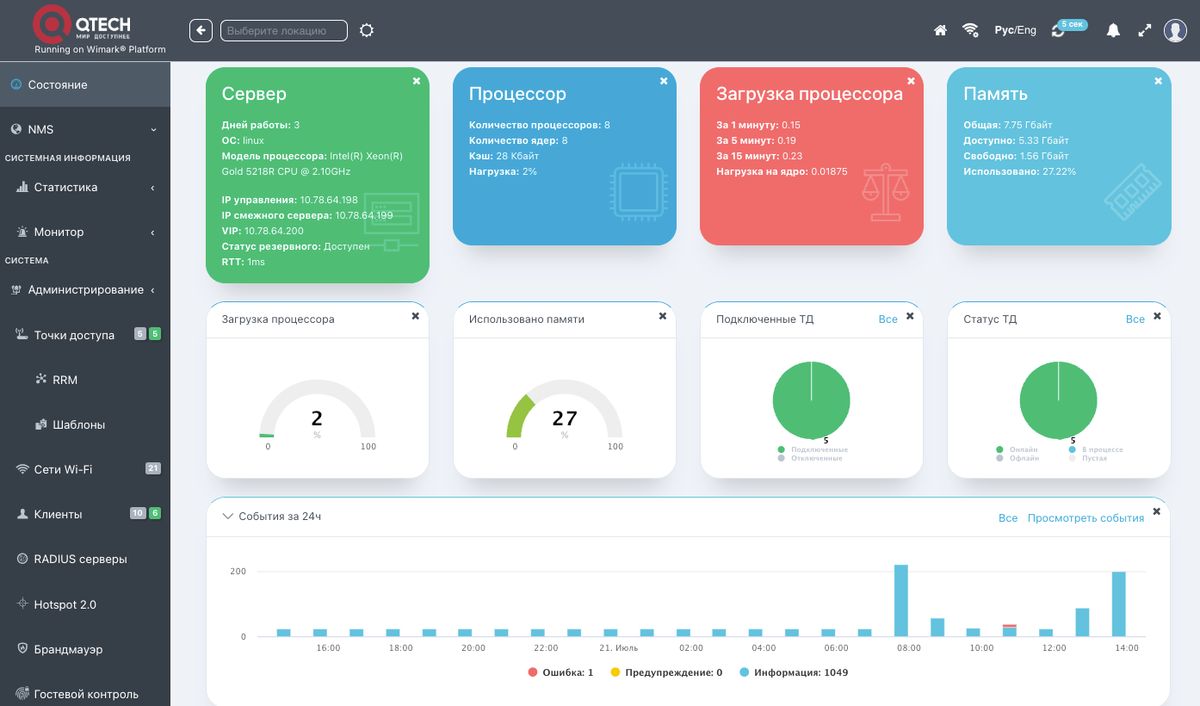Expand the Статистика menu
This screenshot has height=706, width=1200.
pyautogui.click(x=85, y=187)
